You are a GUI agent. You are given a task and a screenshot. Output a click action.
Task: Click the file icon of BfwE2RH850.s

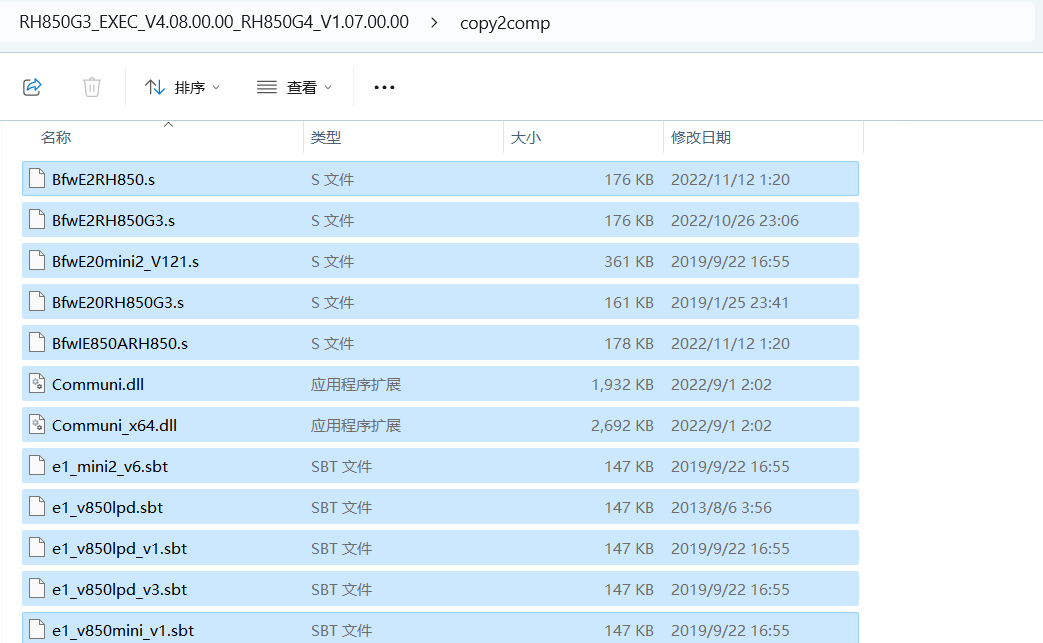37,180
